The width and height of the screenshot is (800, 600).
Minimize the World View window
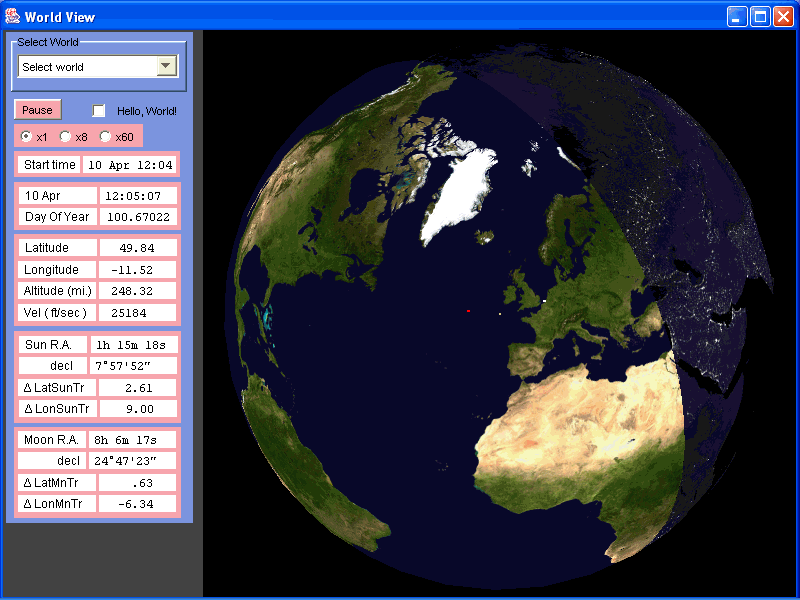pyautogui.click(x=737, y=16)
